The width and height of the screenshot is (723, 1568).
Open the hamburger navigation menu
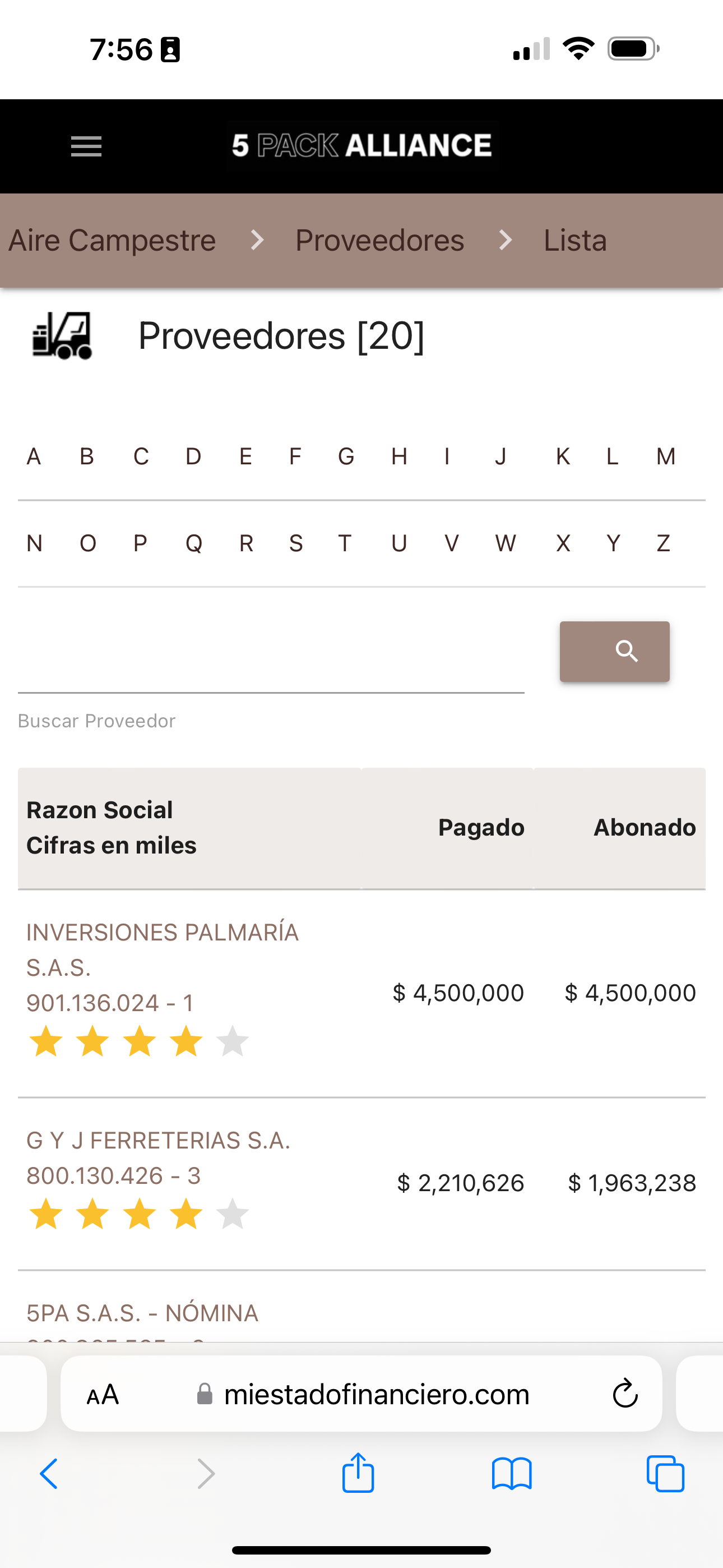(x=86, y=146)
